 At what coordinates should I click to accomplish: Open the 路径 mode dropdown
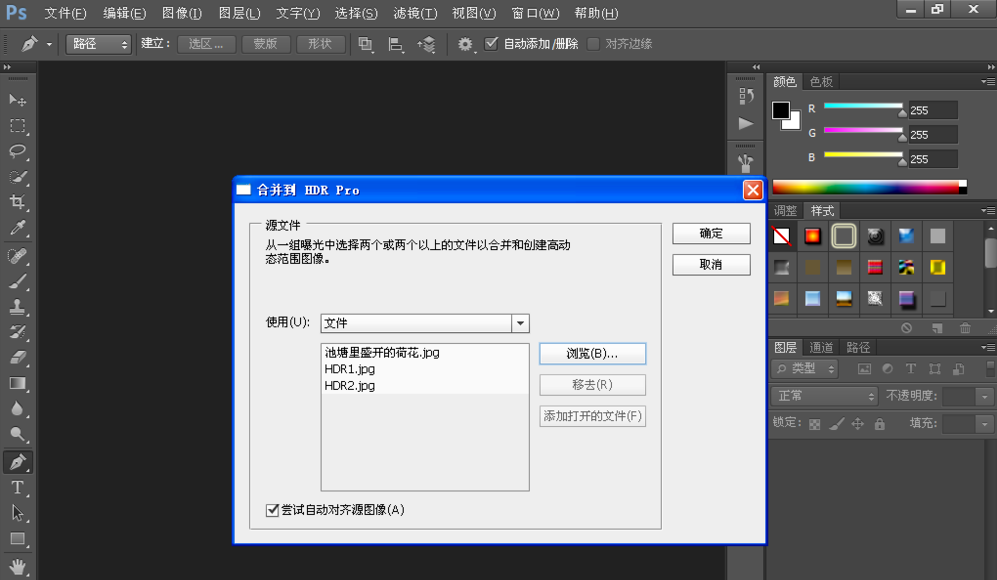coord(98,44)
